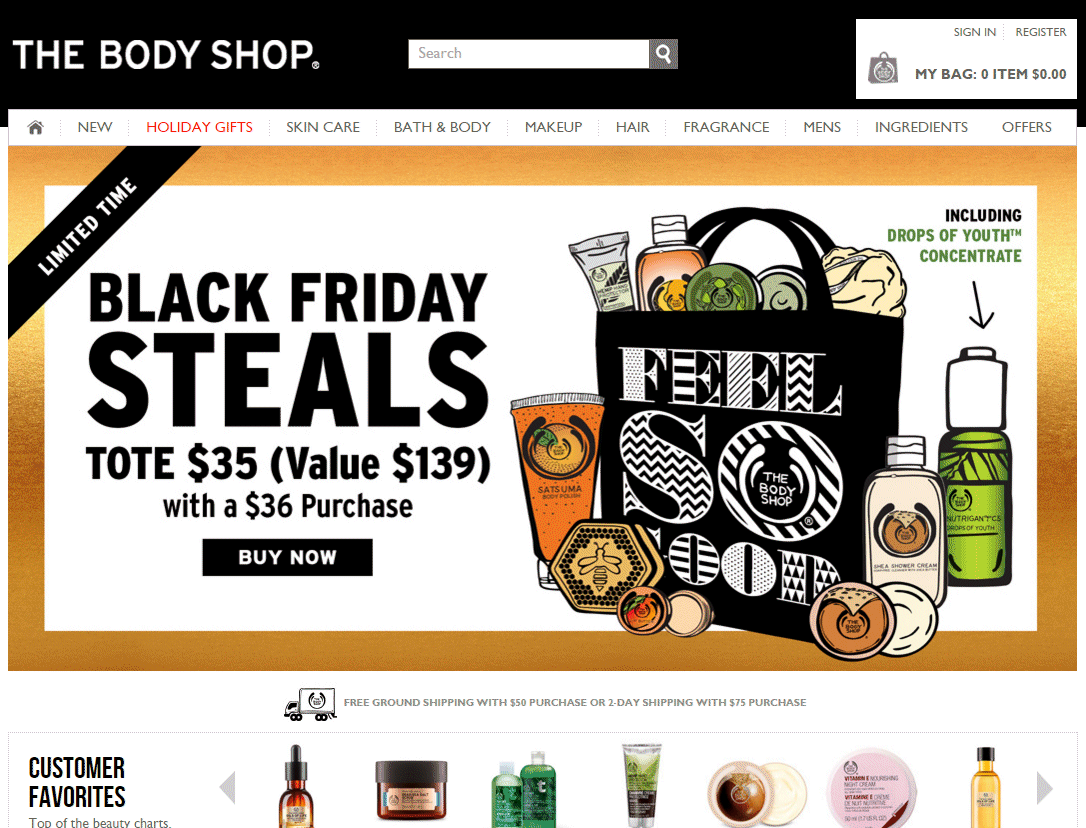Open the Skin Care menu
This screenshot has height=828, width=1086.
323,127
